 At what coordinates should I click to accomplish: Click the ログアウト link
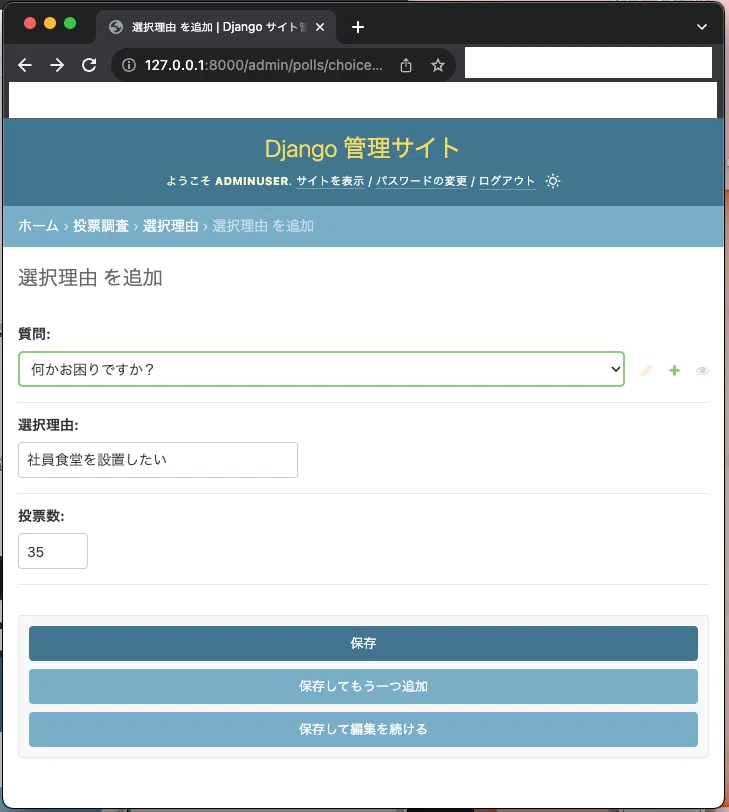pos(507,181)
